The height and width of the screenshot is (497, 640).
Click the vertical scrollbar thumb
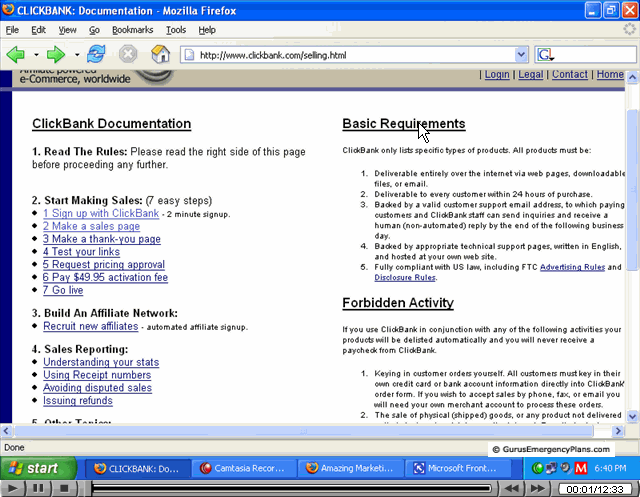(632, 190)
